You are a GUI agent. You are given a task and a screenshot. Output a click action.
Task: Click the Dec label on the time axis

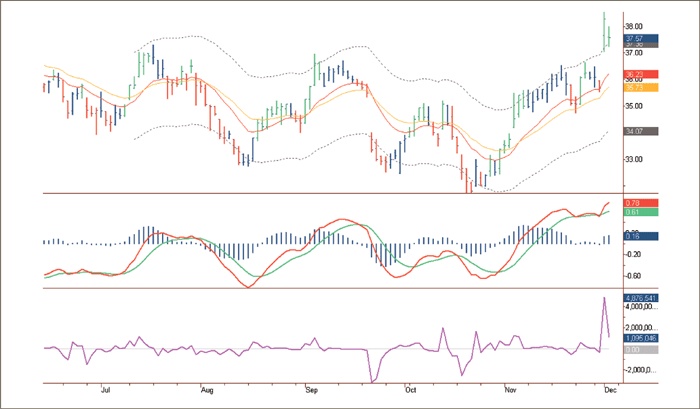[610, 385]
